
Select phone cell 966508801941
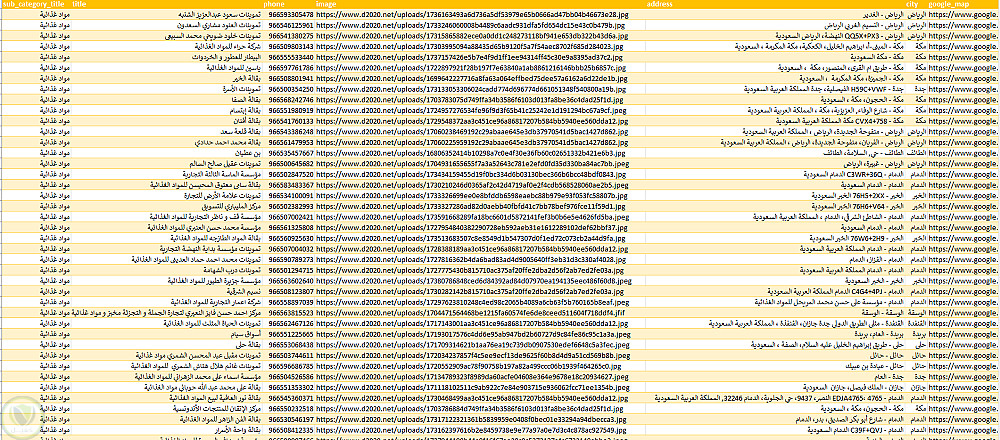click(290, 78)
